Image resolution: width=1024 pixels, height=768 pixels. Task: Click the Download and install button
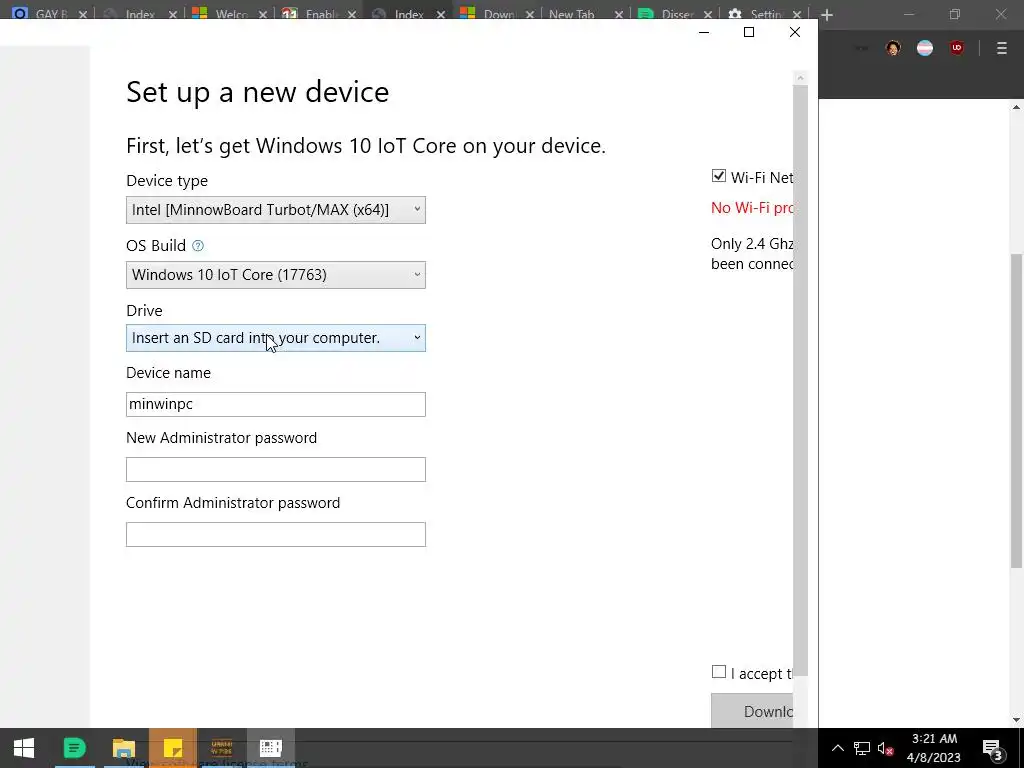(x=752, y=711)
